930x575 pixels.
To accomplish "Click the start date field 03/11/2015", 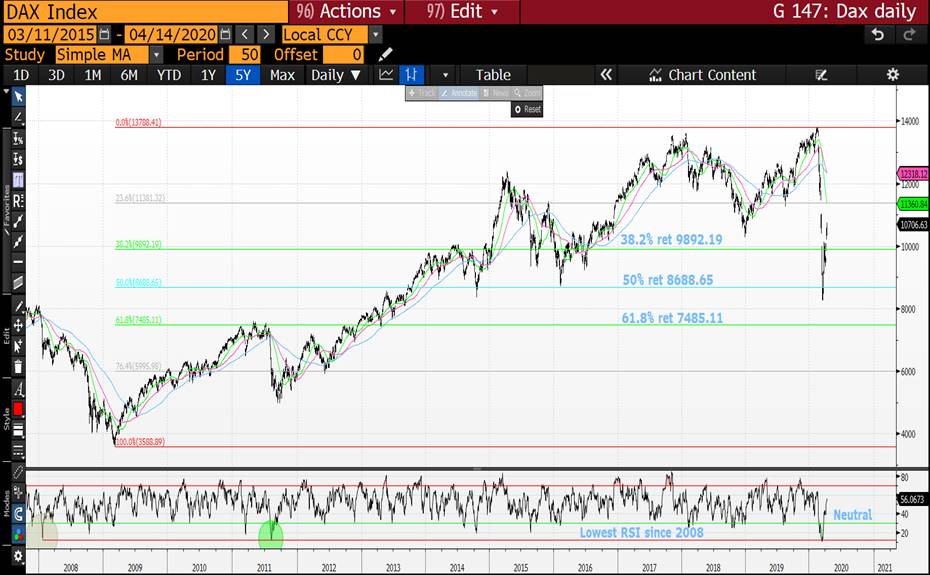I will 51,34.
